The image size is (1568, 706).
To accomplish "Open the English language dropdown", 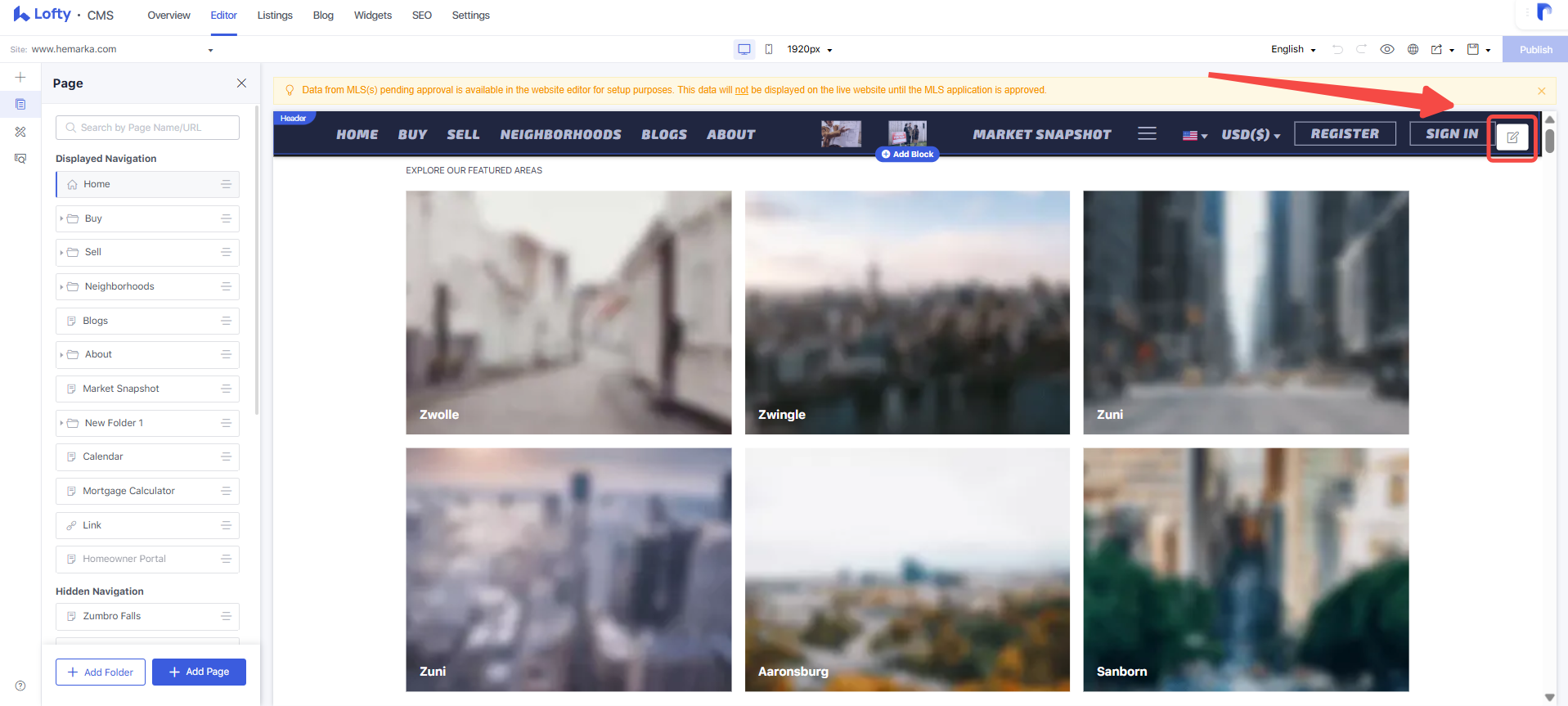I will 1293,49.
